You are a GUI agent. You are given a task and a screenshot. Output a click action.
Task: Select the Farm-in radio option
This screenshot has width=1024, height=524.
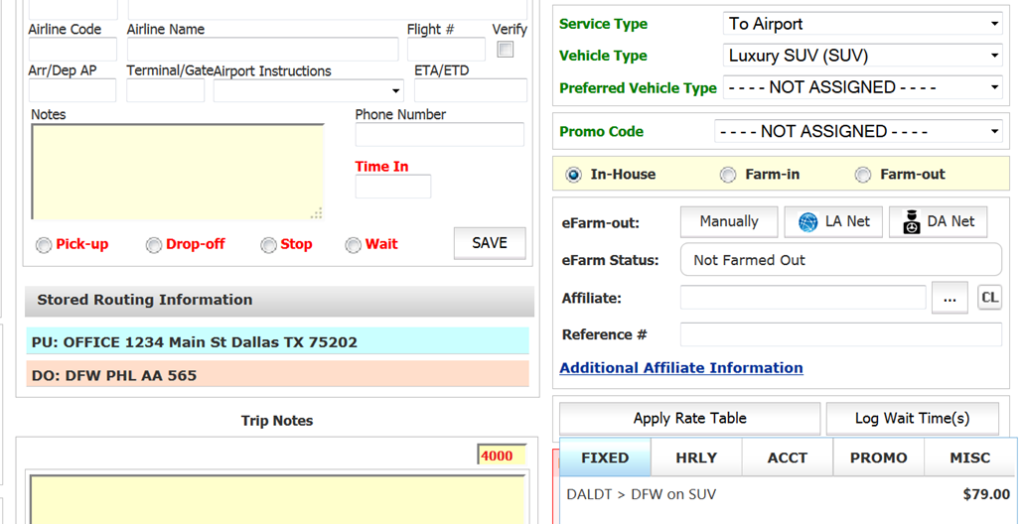(728, 175)
